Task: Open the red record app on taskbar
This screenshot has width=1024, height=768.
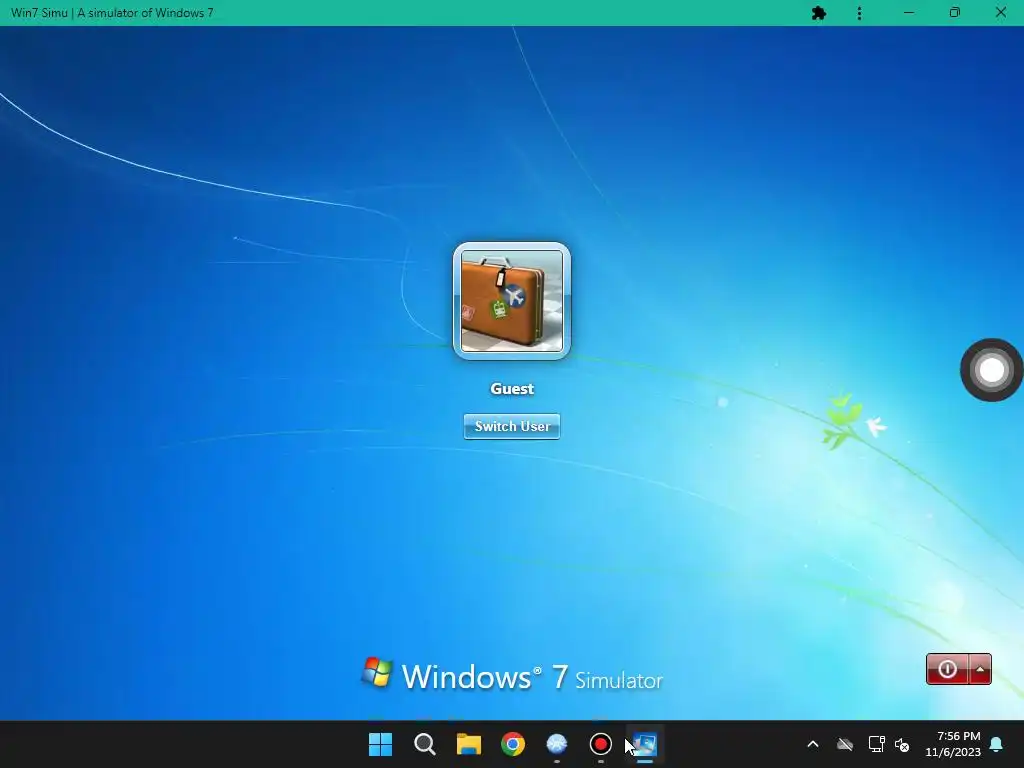Action: (x=601, y=744)
